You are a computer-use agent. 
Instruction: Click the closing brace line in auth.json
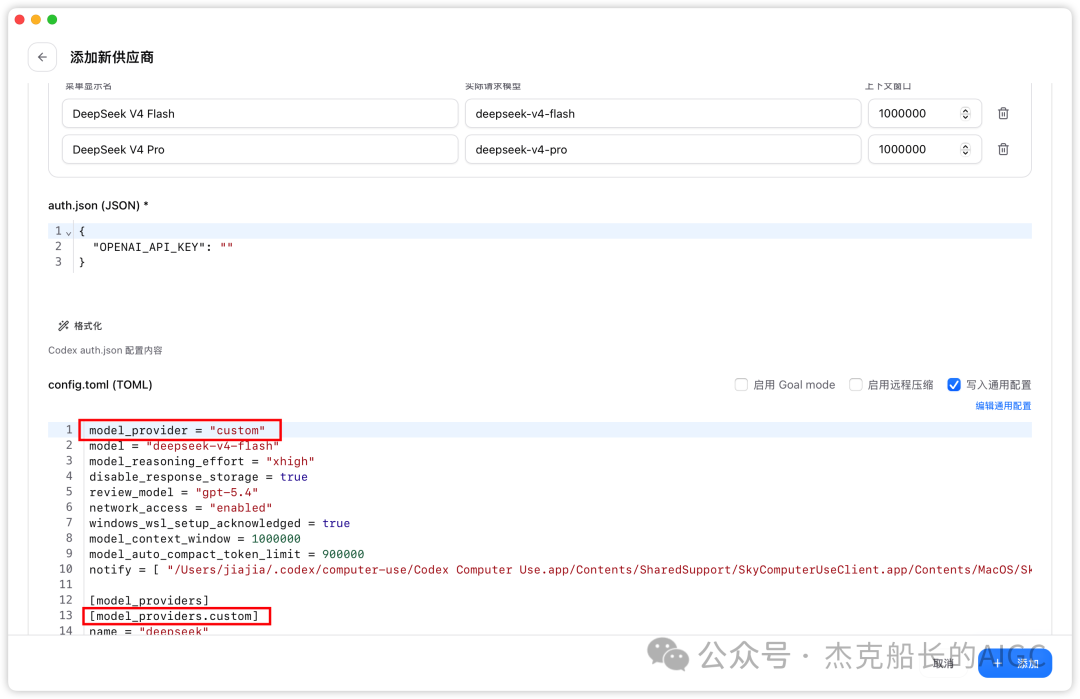[82, 262]
